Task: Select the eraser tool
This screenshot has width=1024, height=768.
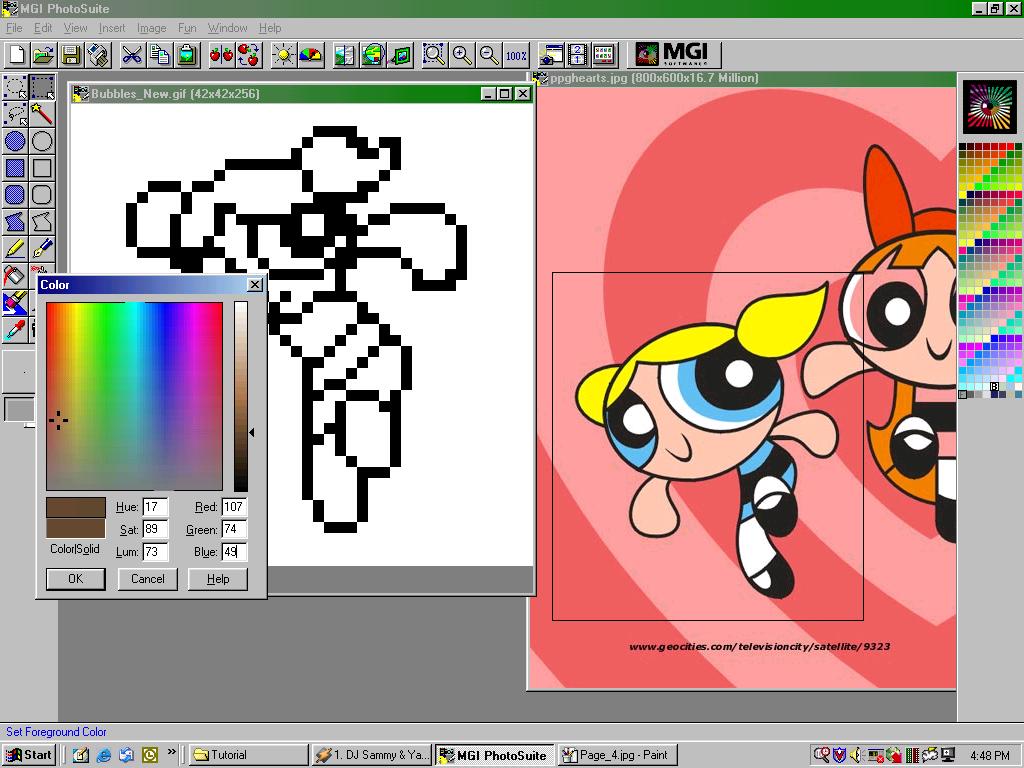Action: [15, 302]
